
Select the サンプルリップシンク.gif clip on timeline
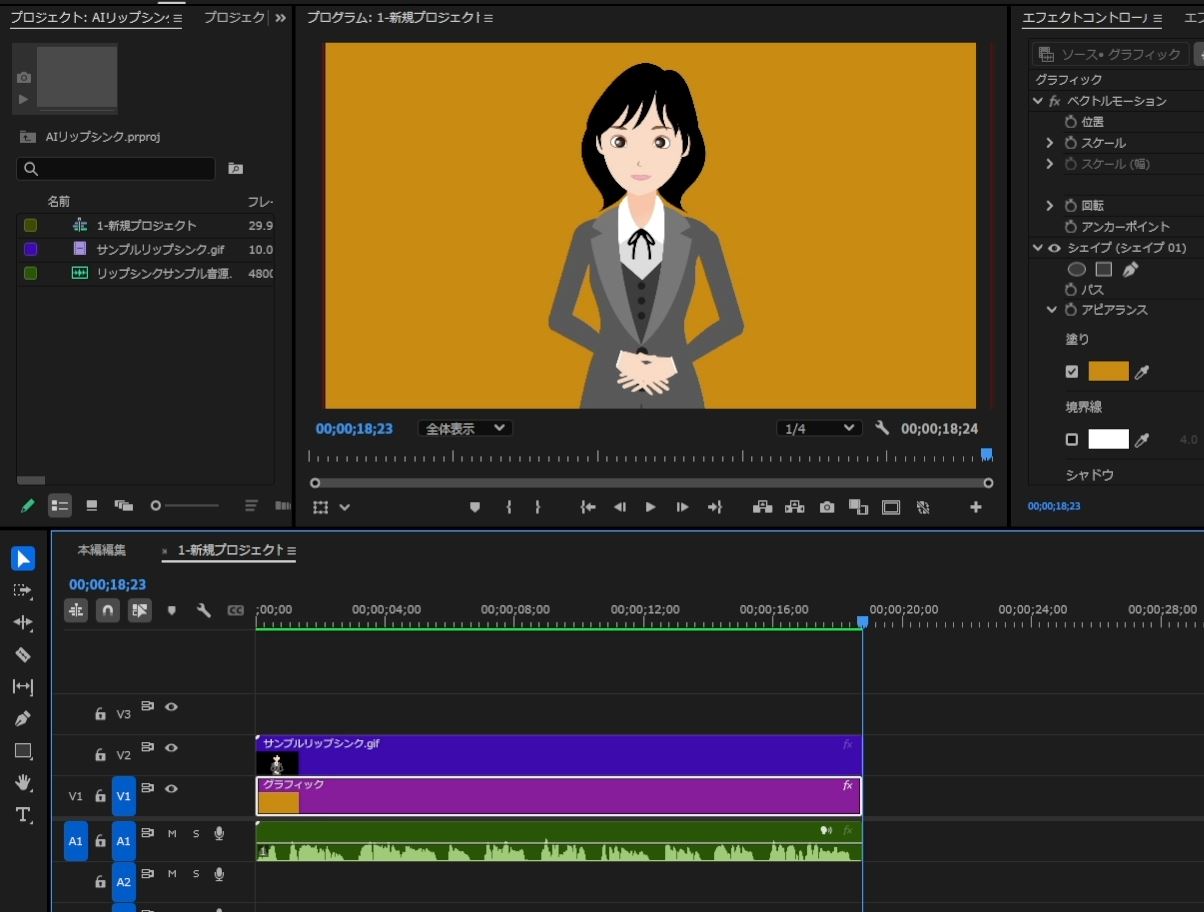(560, 756)
